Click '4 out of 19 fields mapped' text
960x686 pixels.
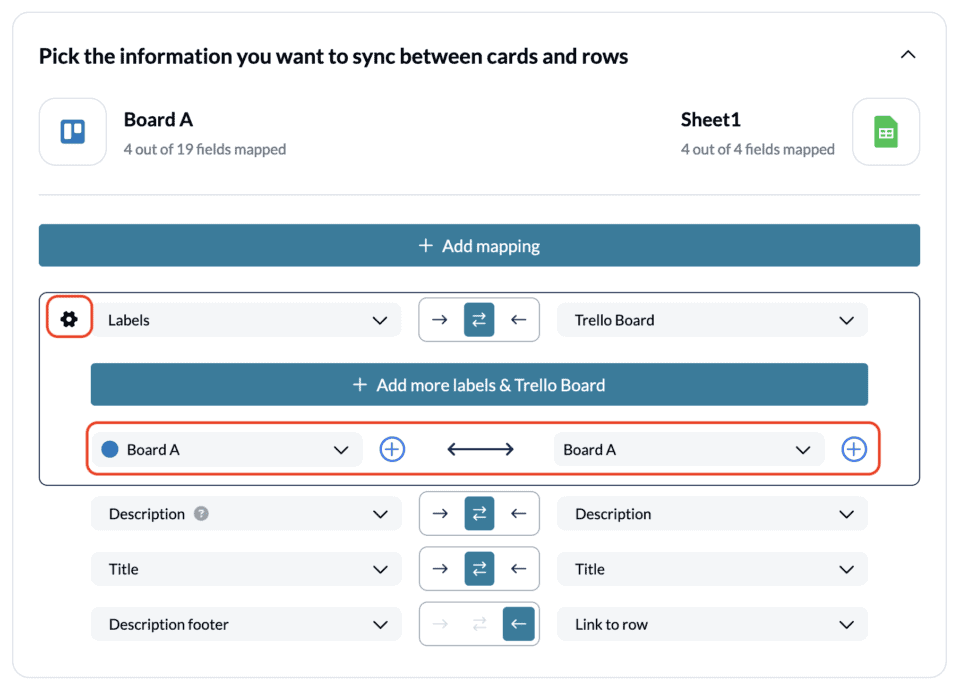click(205, 149)
